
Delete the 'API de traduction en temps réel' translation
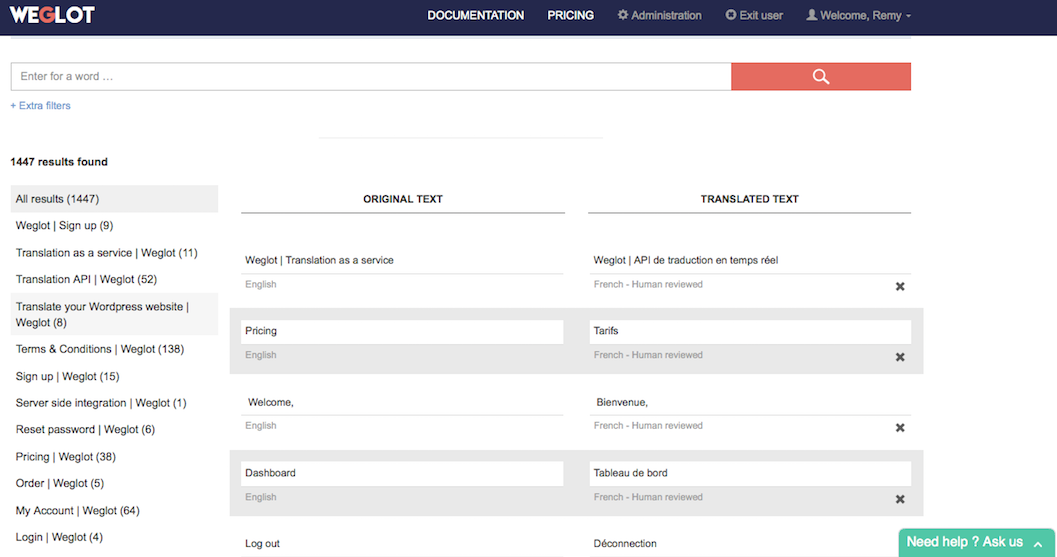(x=899, y=287)
